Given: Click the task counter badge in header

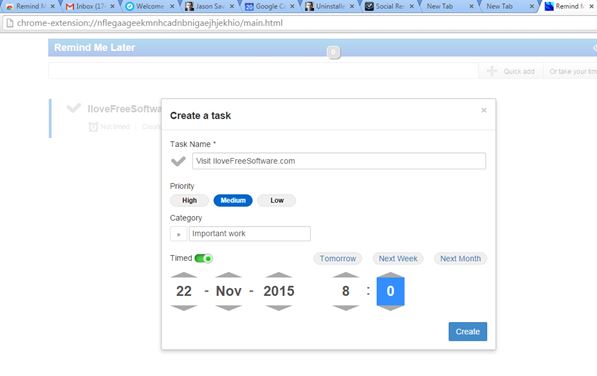Looking at the screenshot, I should click(333, 52).
